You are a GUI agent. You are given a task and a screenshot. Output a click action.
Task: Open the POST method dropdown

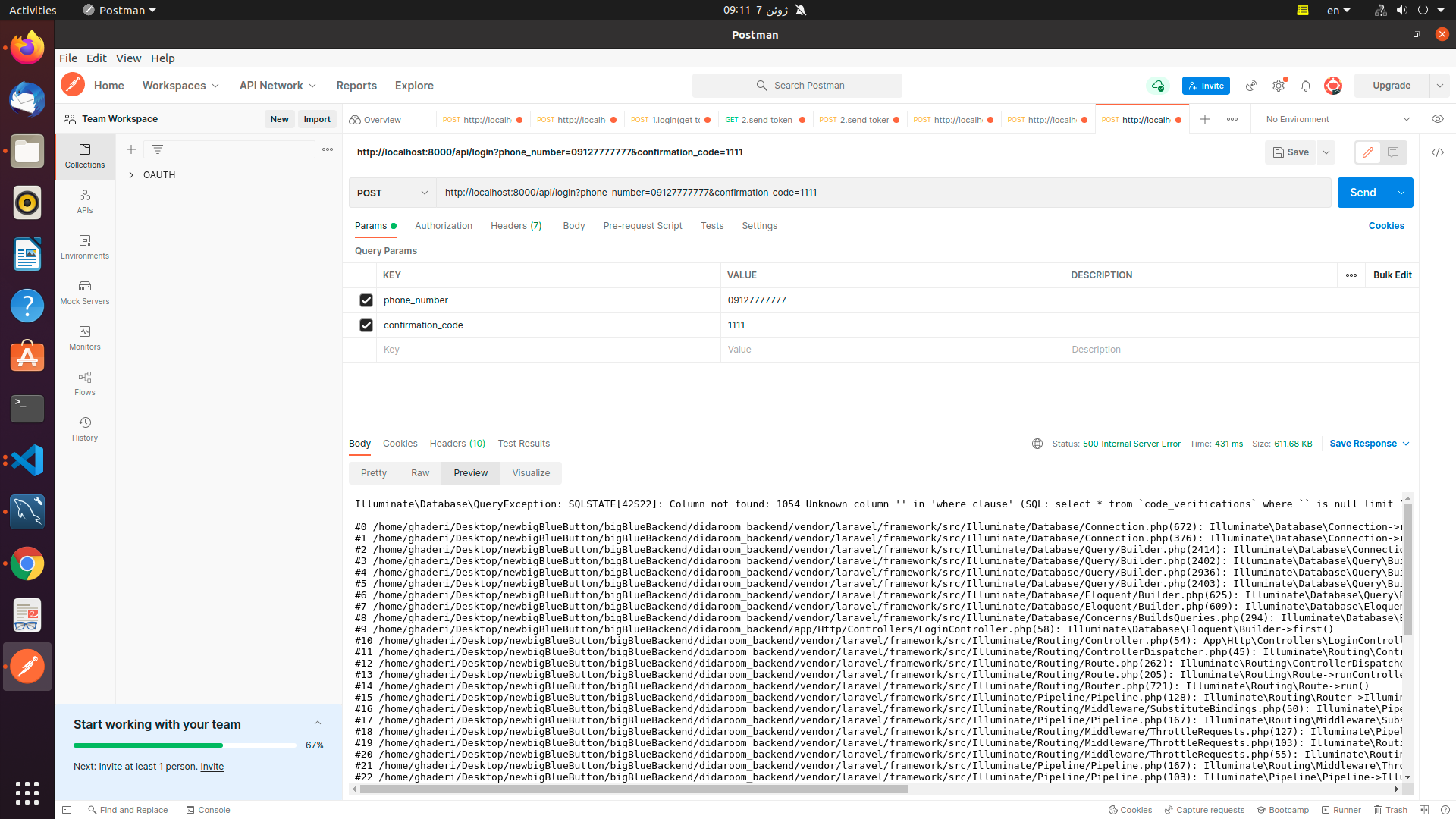point(393,193)
